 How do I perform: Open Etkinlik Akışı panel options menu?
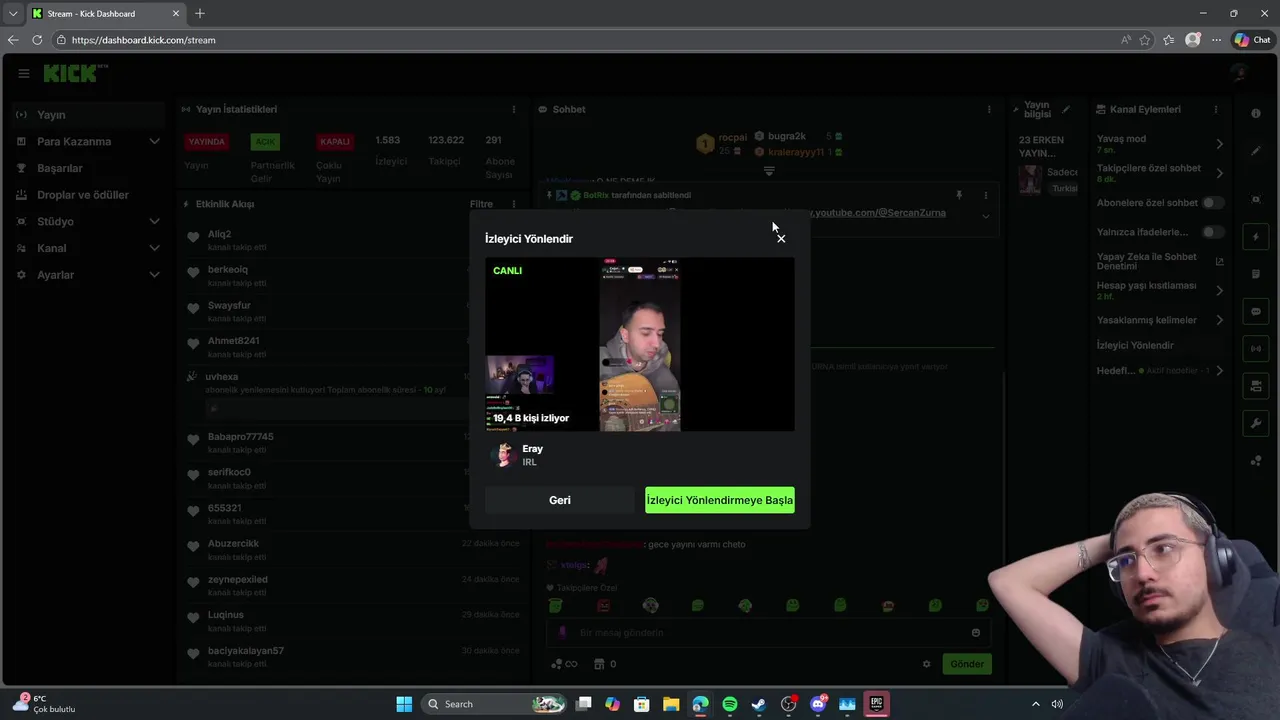tap(514, 204)
